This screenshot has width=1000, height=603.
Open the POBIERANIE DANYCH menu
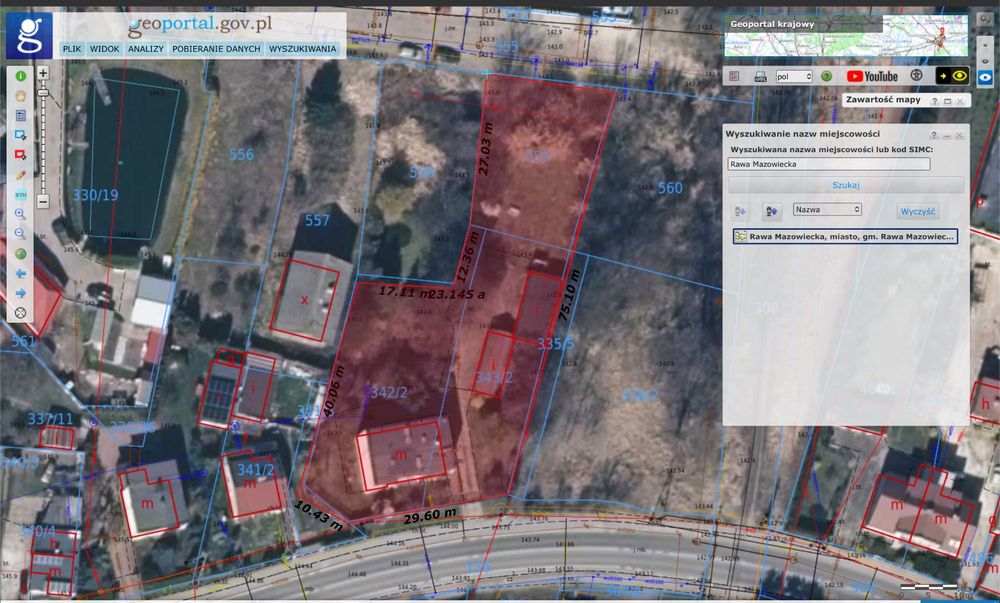[x=216, y=48]
